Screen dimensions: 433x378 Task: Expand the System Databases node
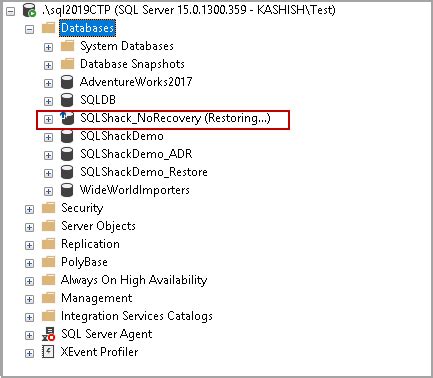[48, 47]
